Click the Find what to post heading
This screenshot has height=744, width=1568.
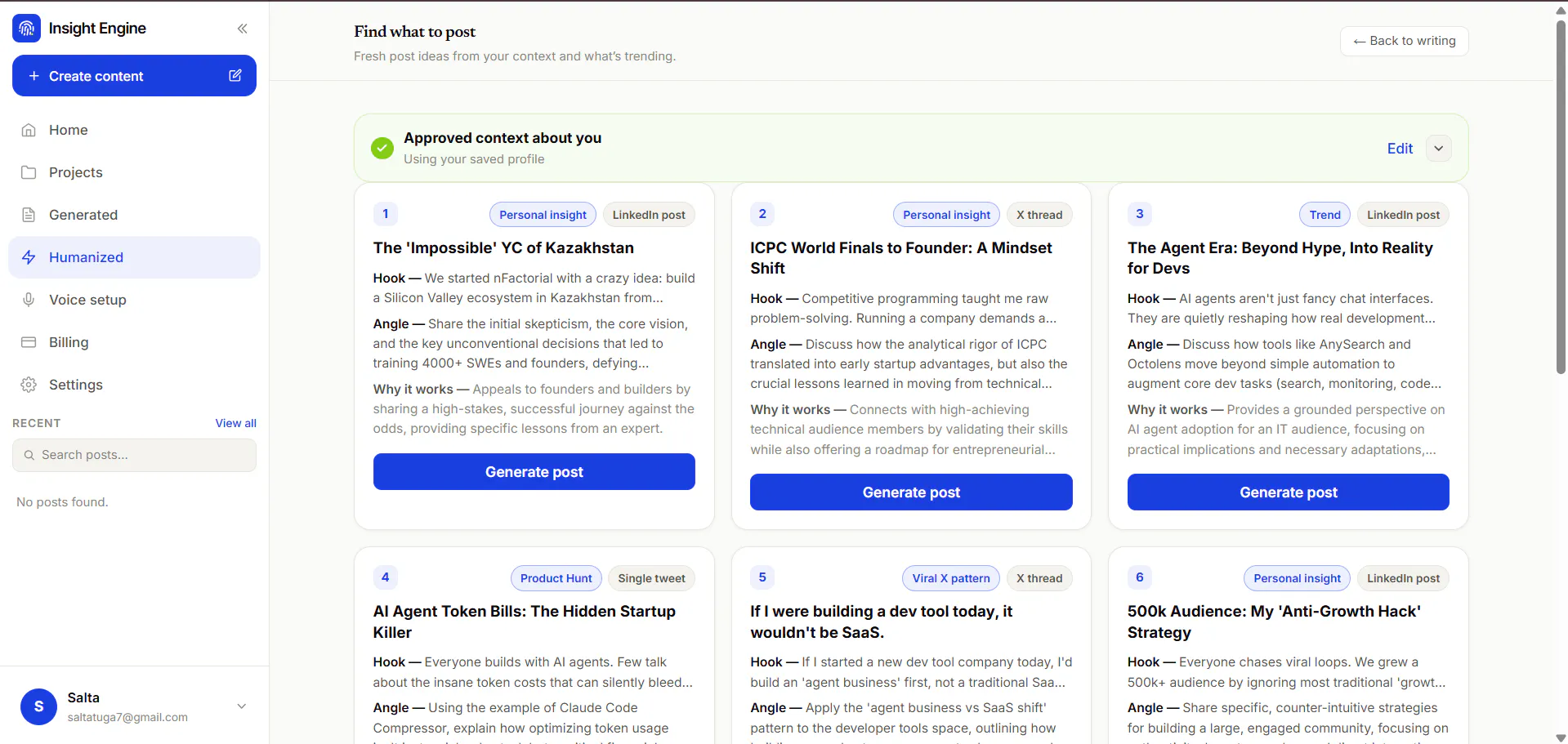414,31
